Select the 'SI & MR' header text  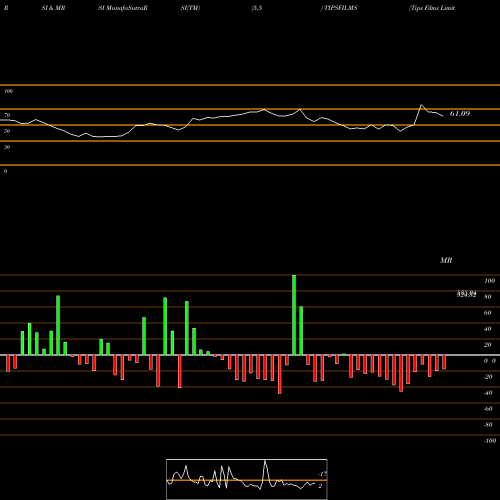pyautogui.click(x=53, y=8)
